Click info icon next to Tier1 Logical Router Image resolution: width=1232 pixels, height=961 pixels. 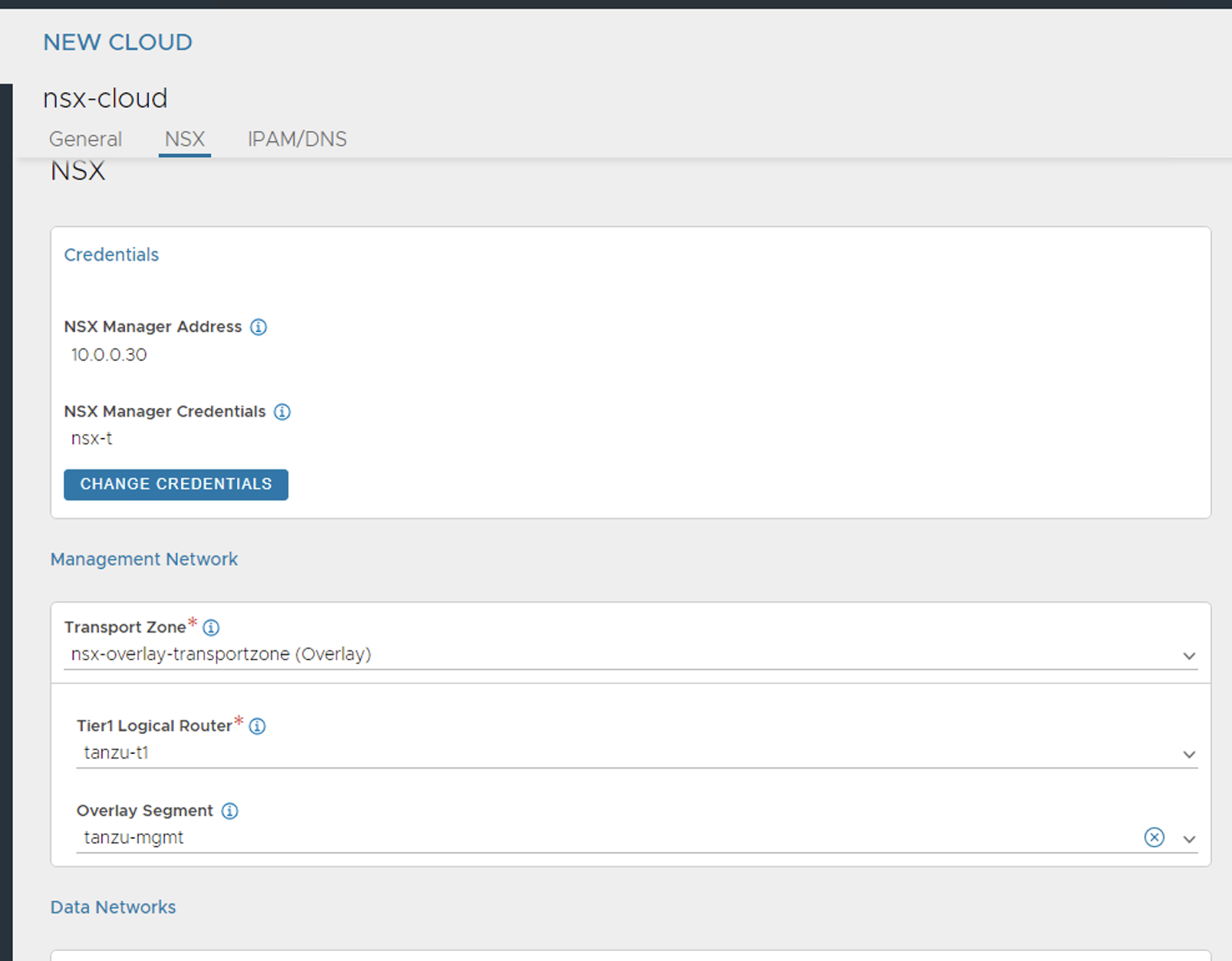pyautogui.click(x=257, y=726)
